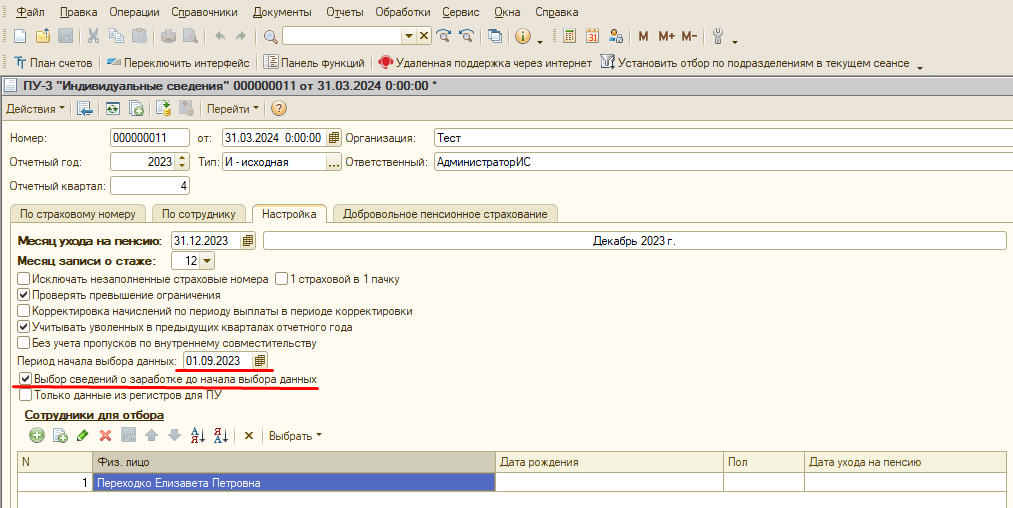Click the help question mark icon

(x=279, y=108)
